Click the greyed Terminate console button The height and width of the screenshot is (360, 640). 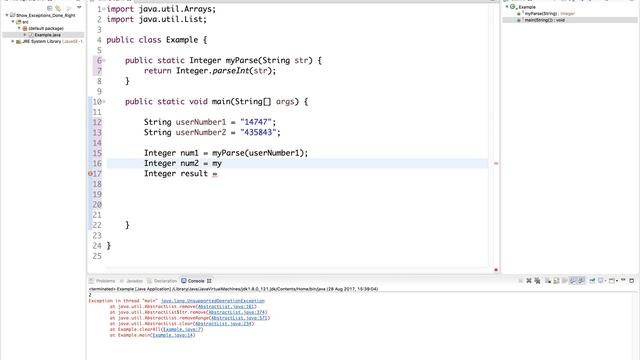pos(520,281)
